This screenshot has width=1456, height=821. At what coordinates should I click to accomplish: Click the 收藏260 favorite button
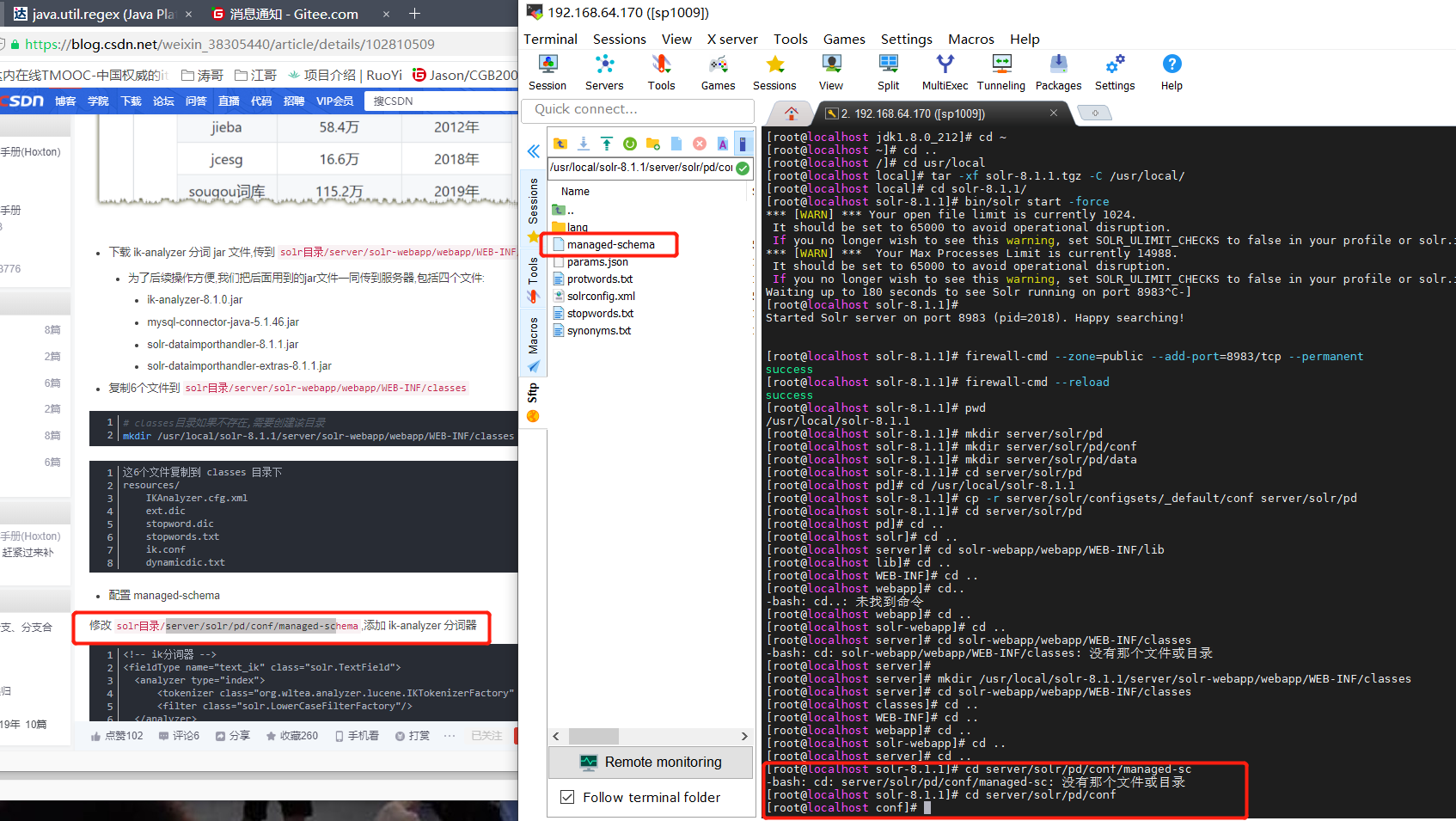[x=291, y=736]
